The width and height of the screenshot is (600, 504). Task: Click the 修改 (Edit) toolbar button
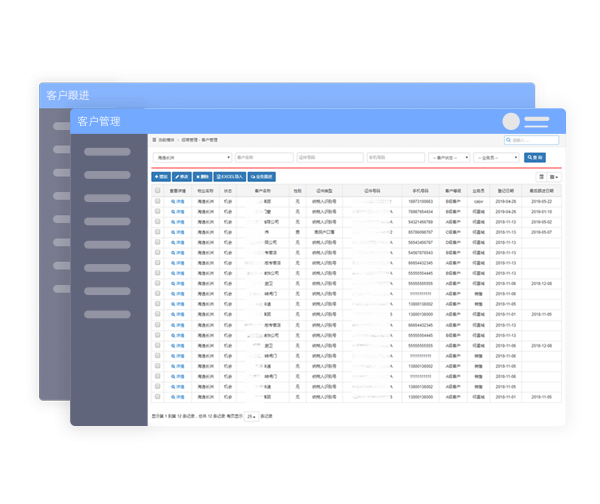coord(182,176)
